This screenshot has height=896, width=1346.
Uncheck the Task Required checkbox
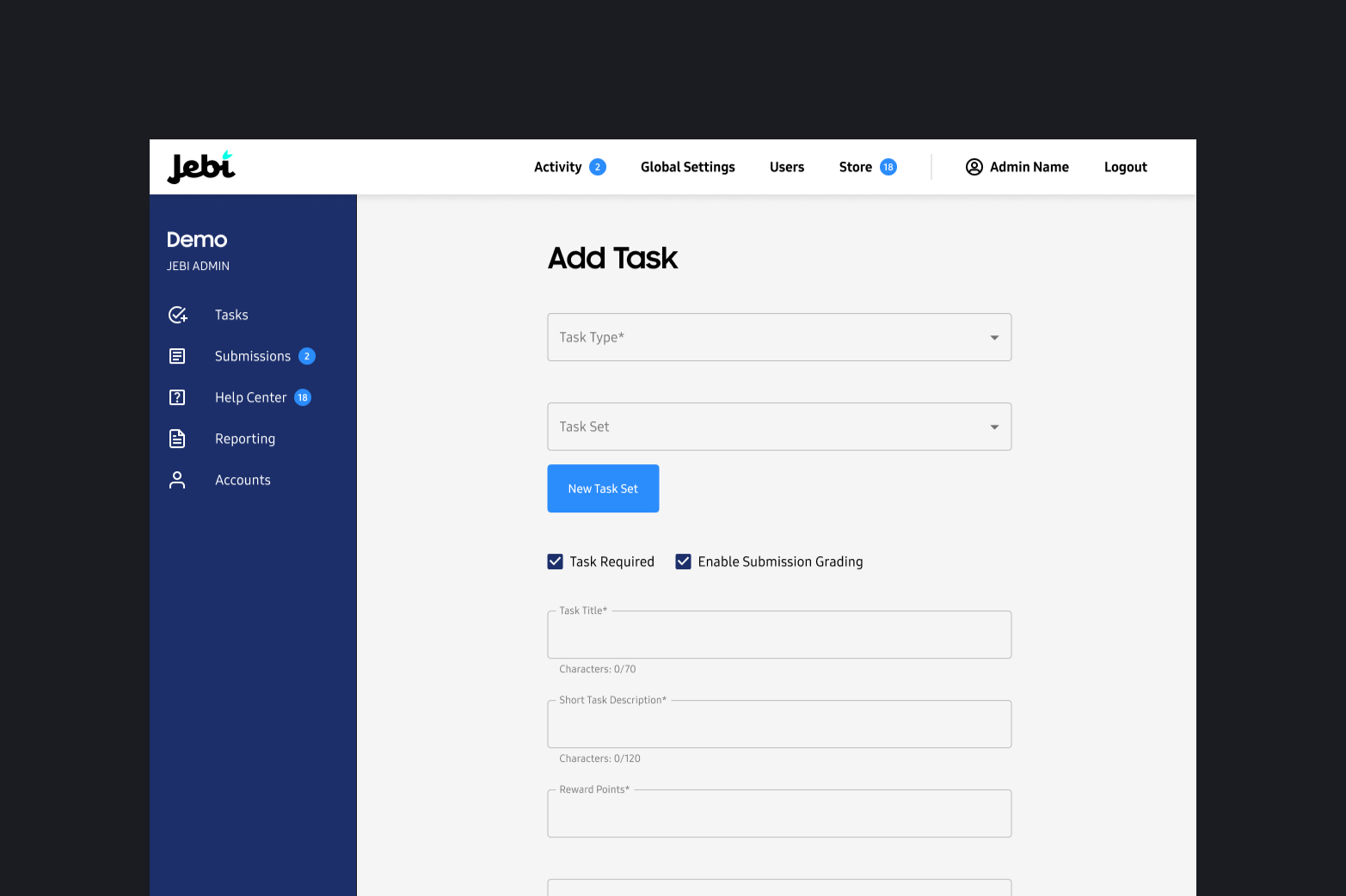coord(556,562)
